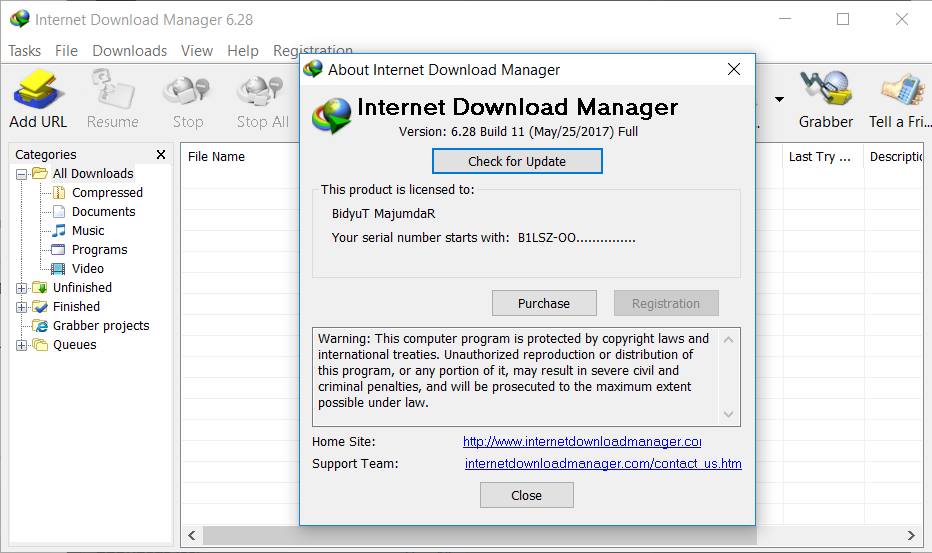
Task: Maximize the Internet Download Manager window
Action: pyautogui.click(x=843, y=19)
